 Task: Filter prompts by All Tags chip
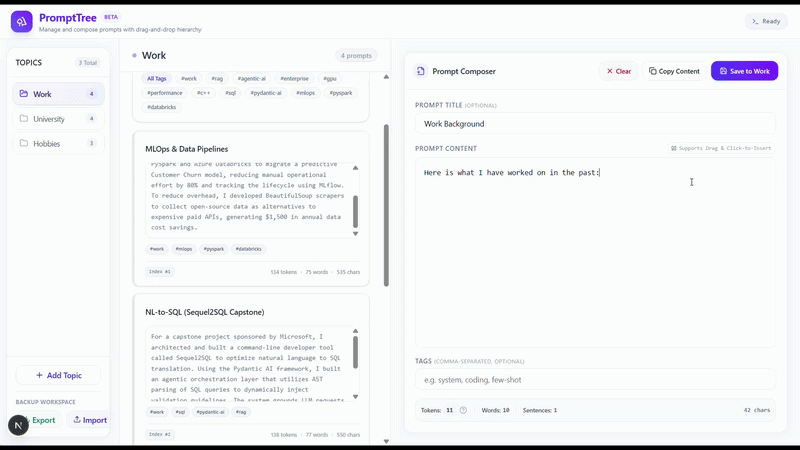[x=157, y=79]
